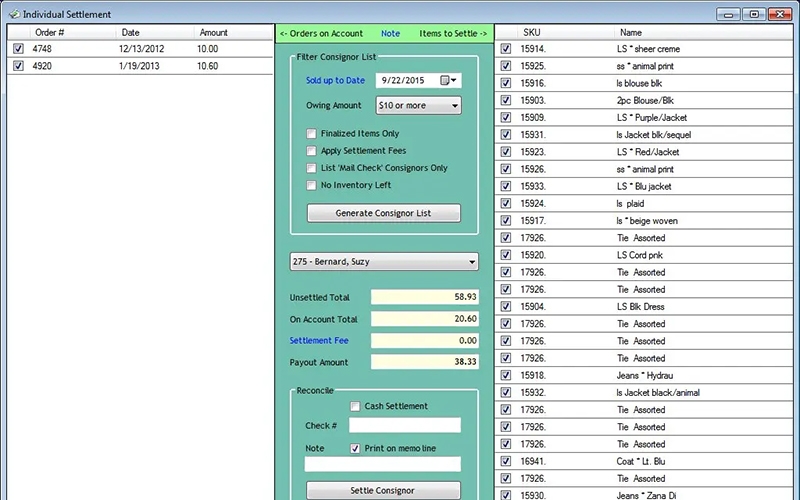The image size is (800, 500).
Task: Enable Finalized Items Only checkbox
Action: coord(313,134)
